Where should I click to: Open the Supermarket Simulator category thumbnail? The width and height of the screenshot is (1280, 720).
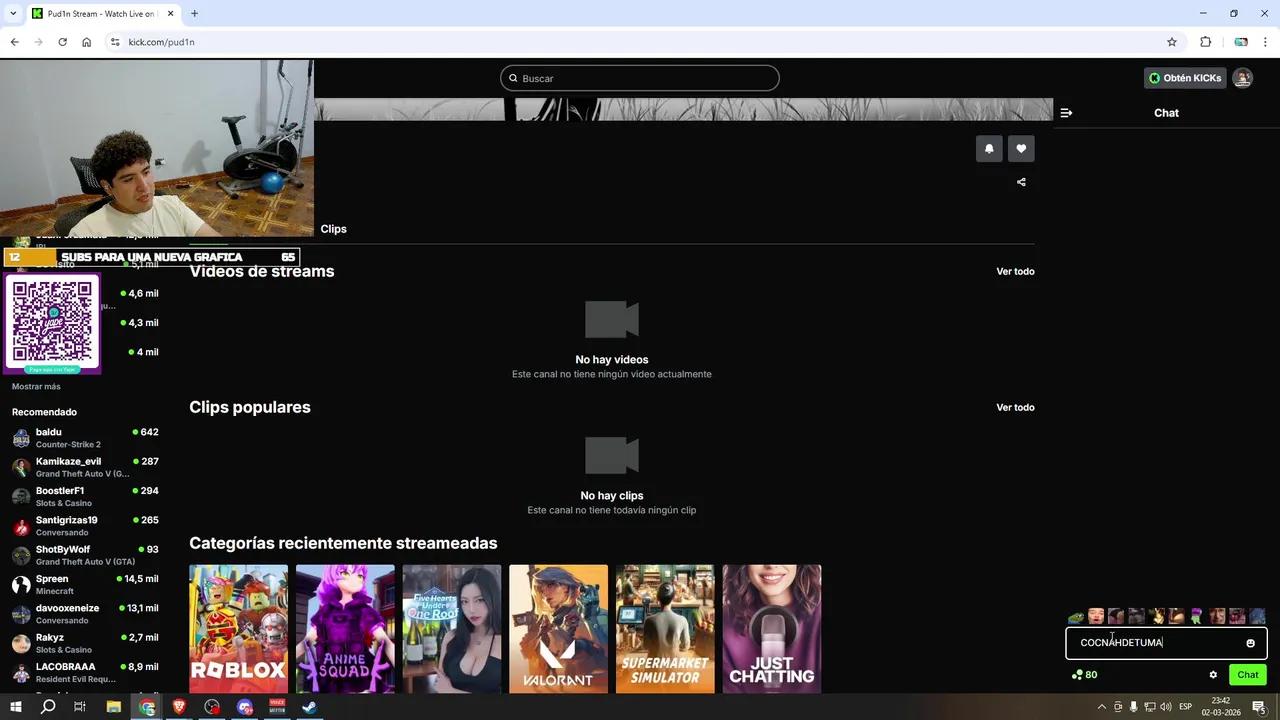coord(665,629)
